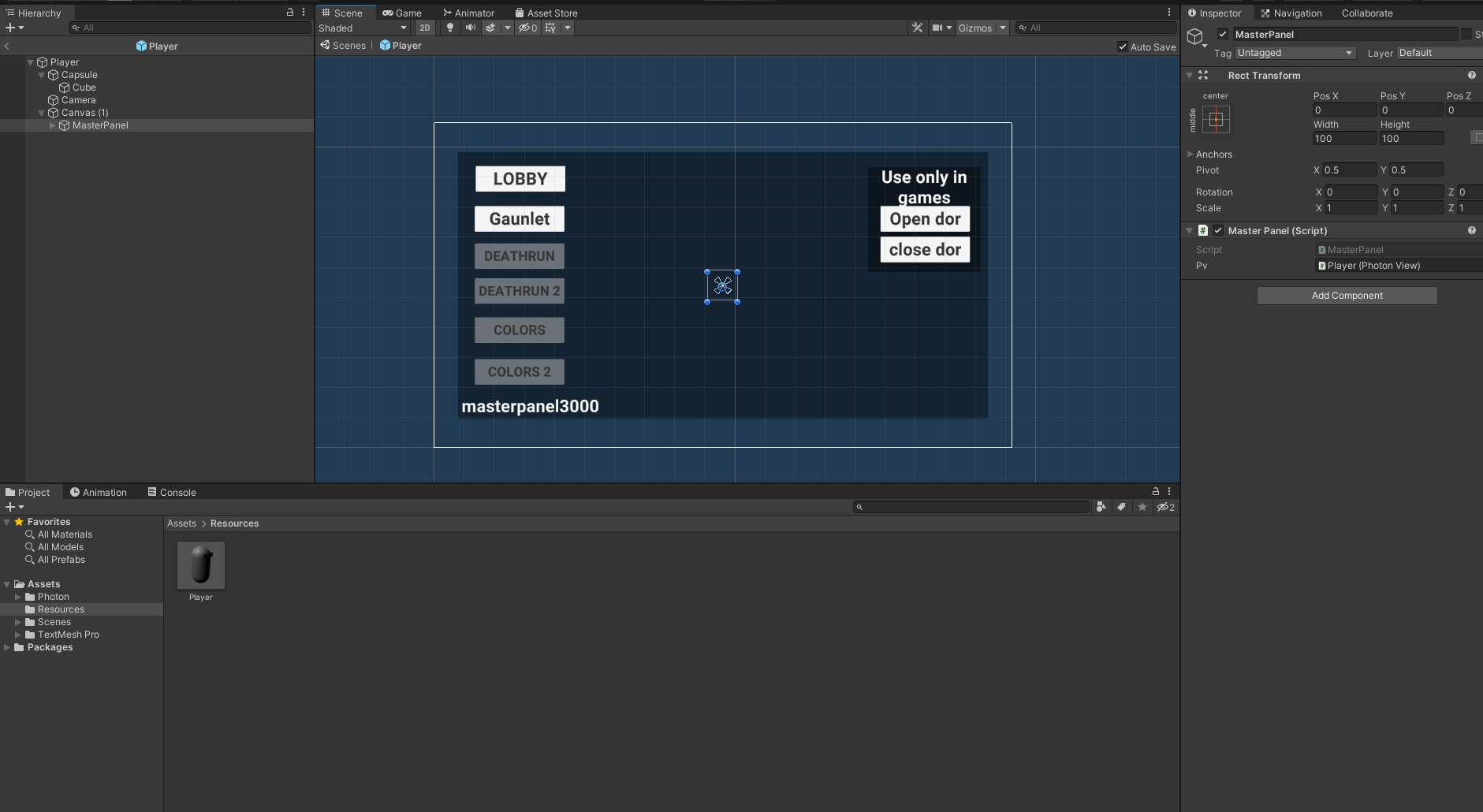This screenshot has height=812, width=1483.
Task: Expand the Packages folder
Action: click(x=7, y=647)
